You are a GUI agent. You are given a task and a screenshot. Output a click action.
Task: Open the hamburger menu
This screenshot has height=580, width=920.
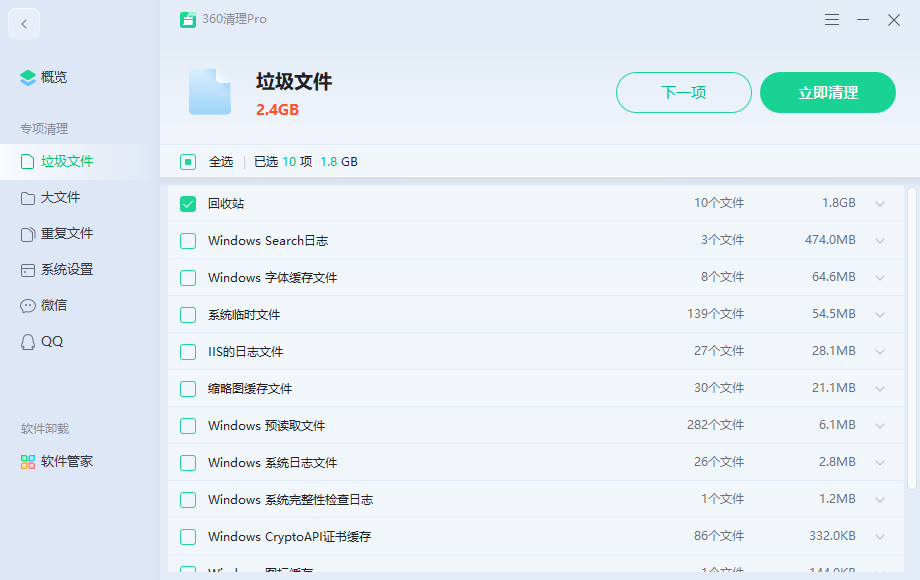click(x=831, y=19)
